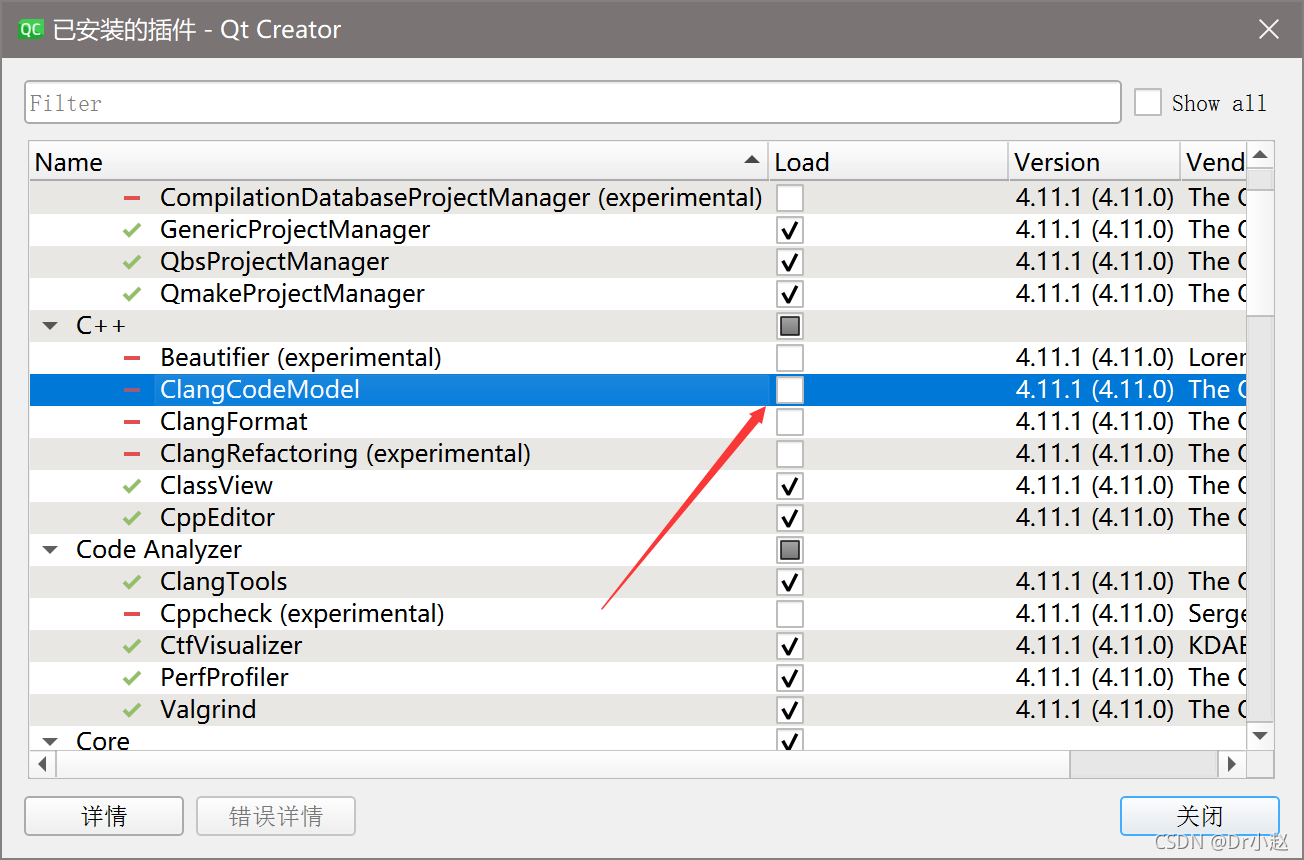Viewport: 1304px width, 860px height.
Task: Collapse the Core plugin group
Action: pyautogui.click(x=49, y=742)
